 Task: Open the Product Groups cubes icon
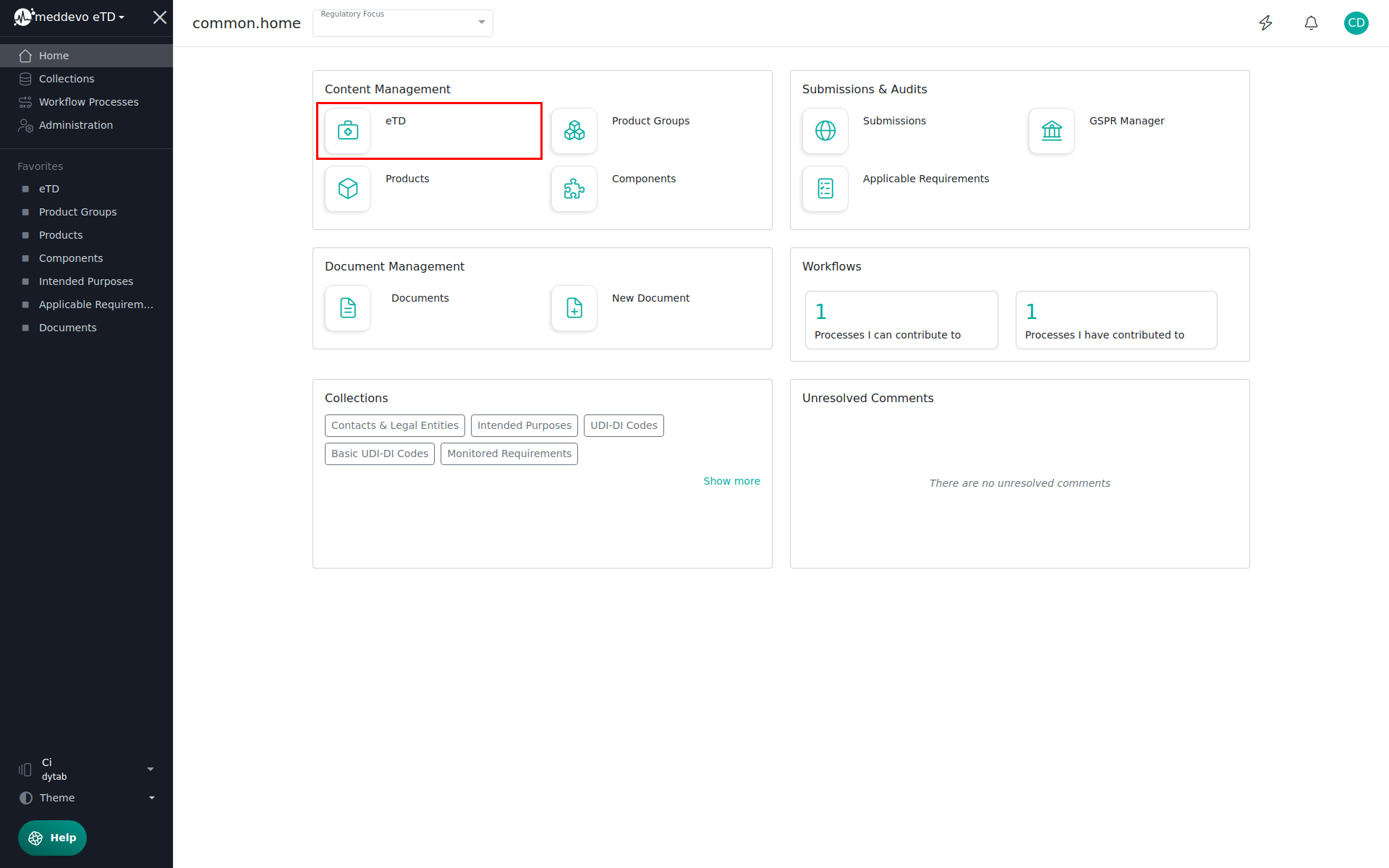coord(574,131)
